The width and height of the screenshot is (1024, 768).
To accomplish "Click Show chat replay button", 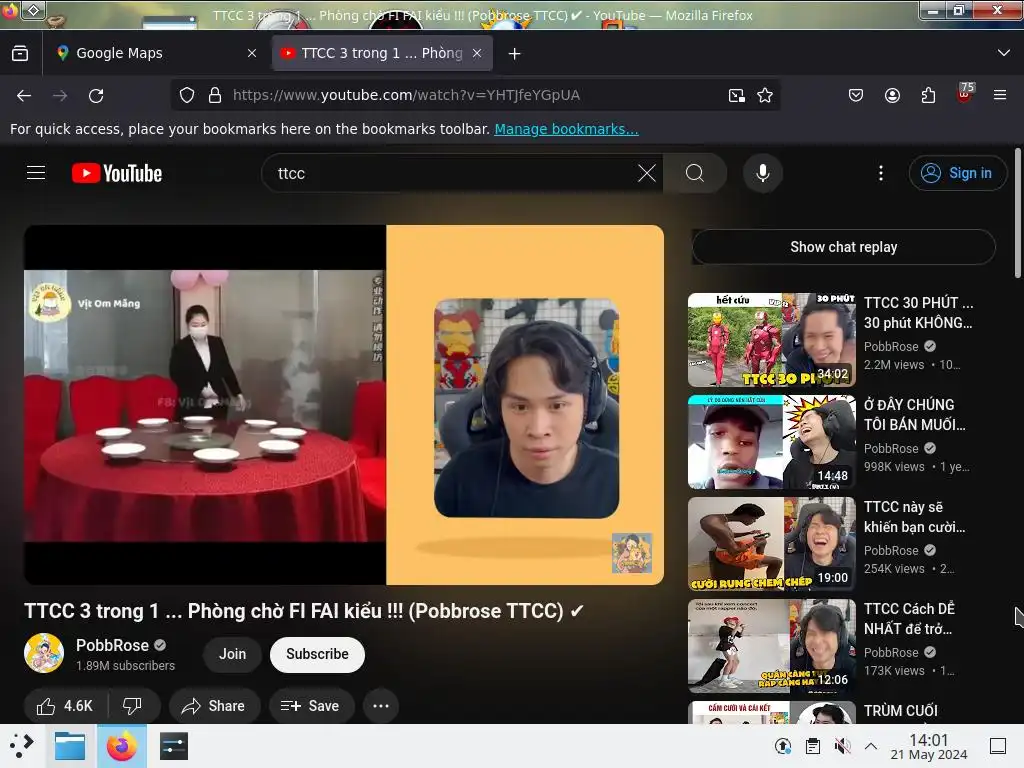I will click(844, 247).
